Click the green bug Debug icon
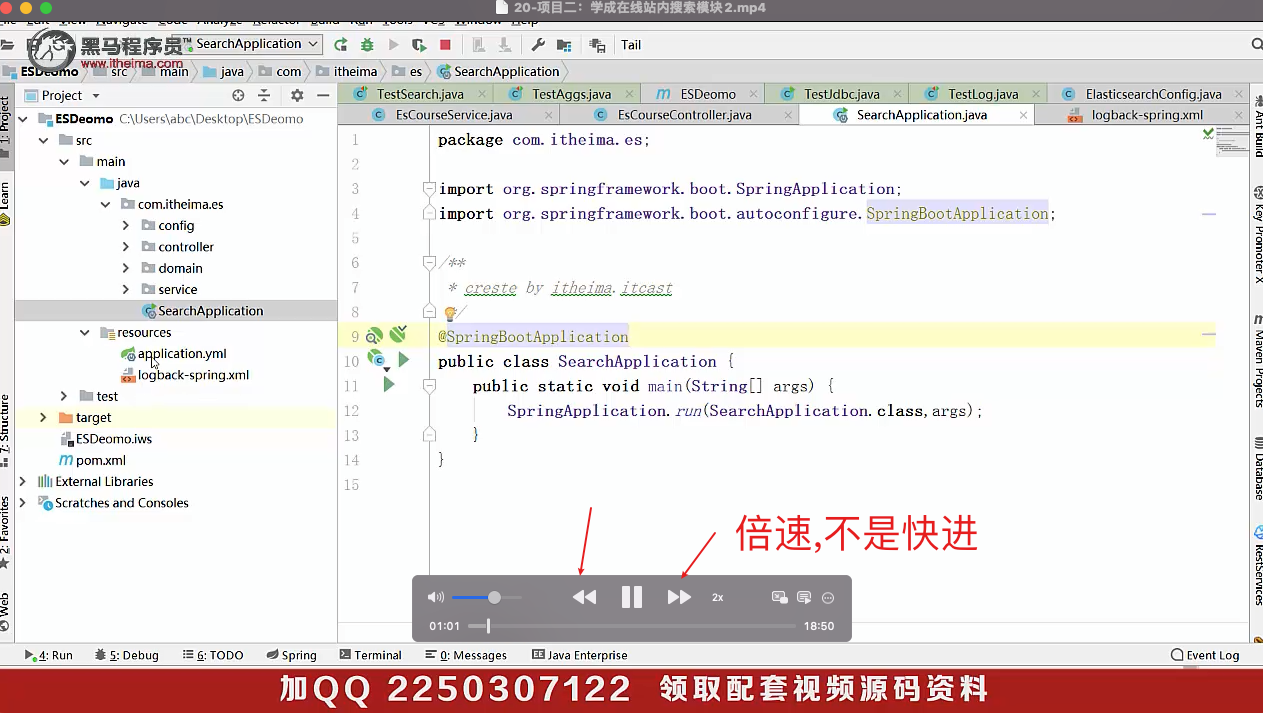Image resolution: width=1263 pixels, height=713 pixels. tap(367, 45)
